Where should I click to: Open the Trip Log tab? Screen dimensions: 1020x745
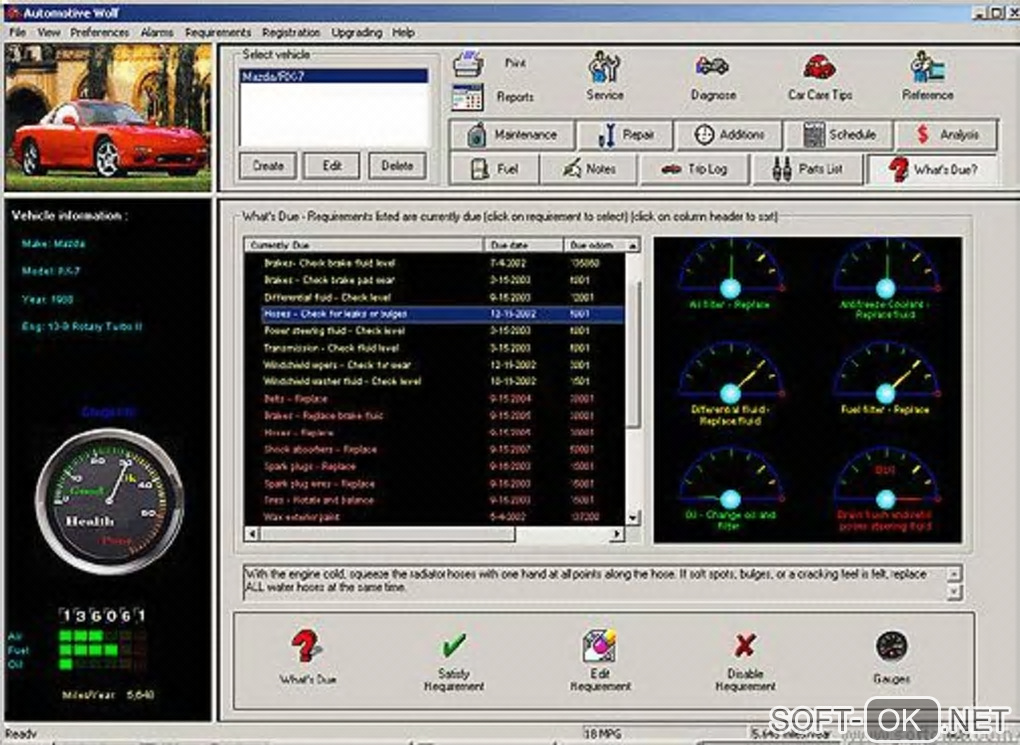695,169
